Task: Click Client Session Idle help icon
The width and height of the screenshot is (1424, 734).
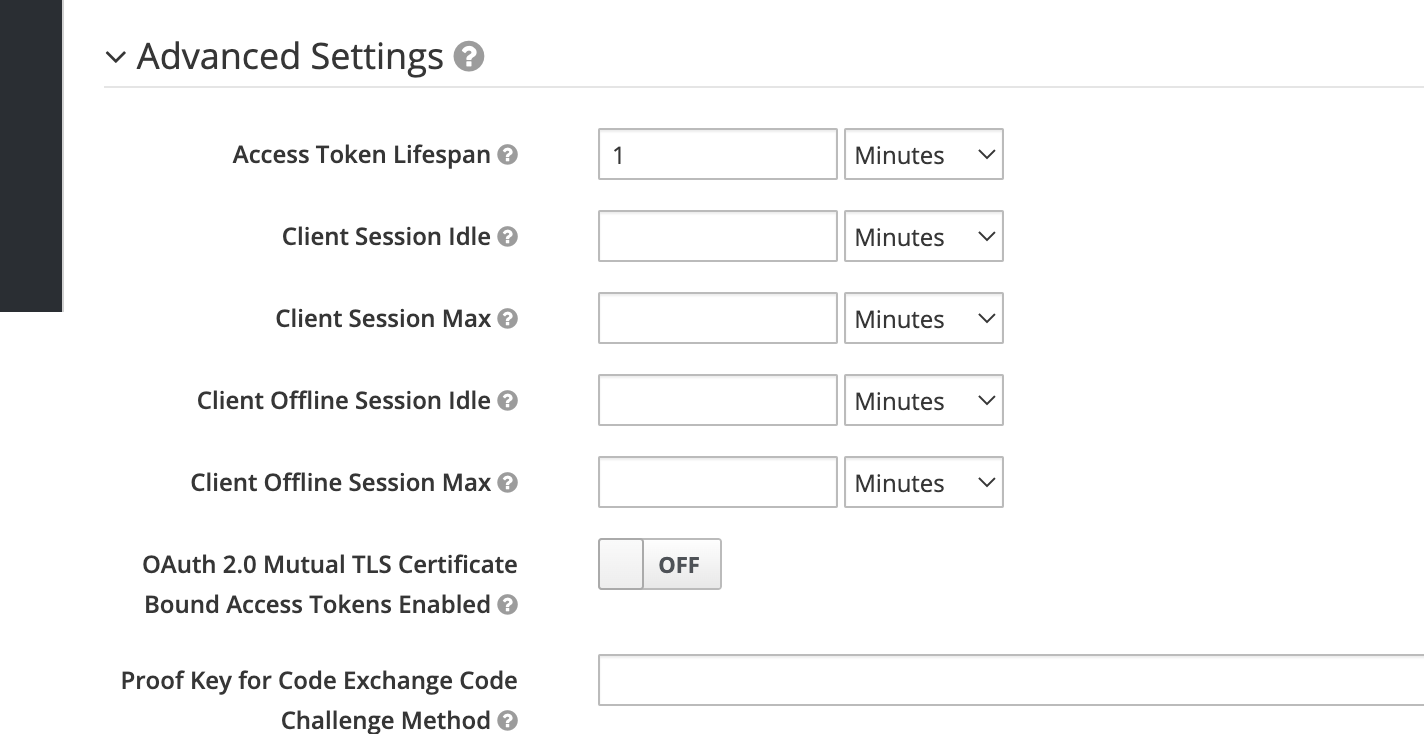Action: point(508,237)
